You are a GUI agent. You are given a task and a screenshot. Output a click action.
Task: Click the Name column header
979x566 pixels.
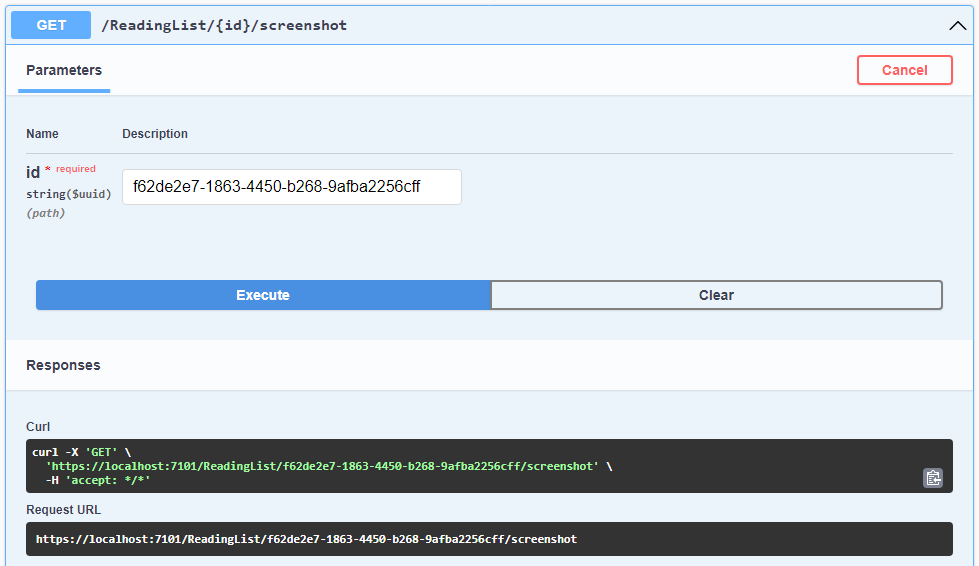(x=42, y=134)
